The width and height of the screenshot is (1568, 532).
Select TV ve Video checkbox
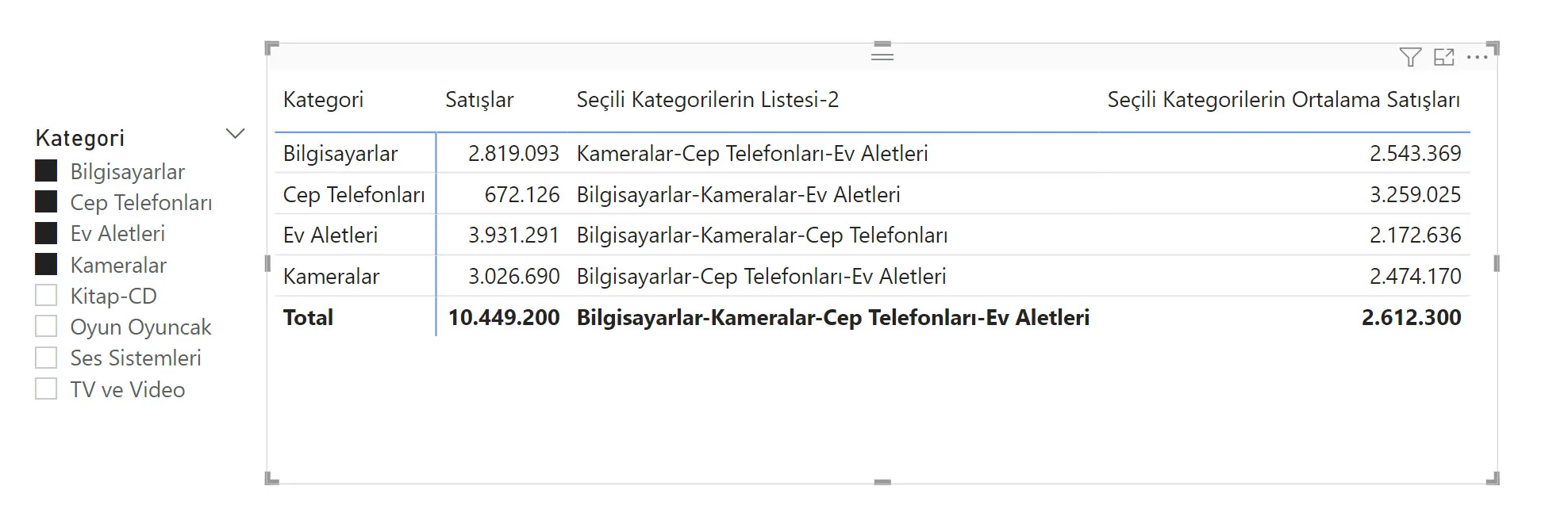[46, 389]
